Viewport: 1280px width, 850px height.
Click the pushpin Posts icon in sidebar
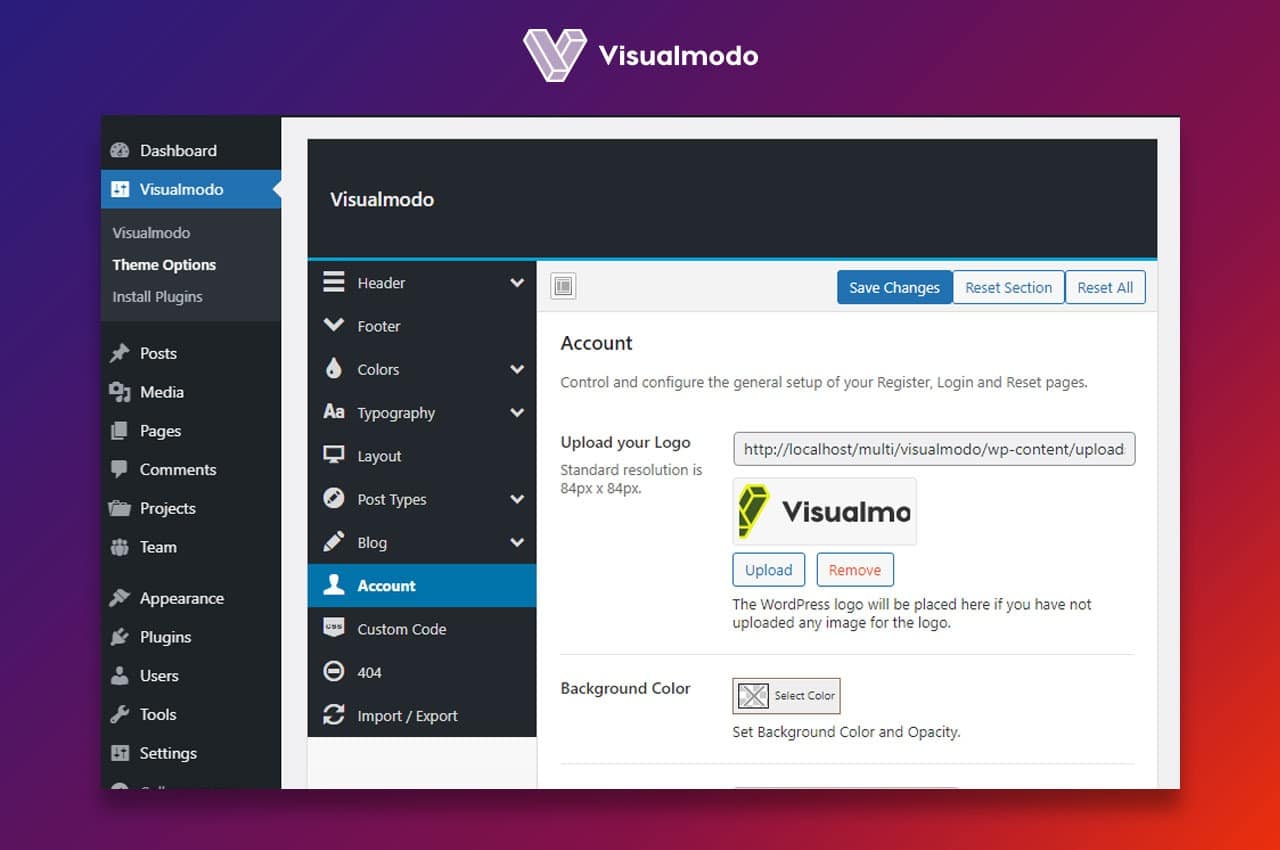coord(120,353)
